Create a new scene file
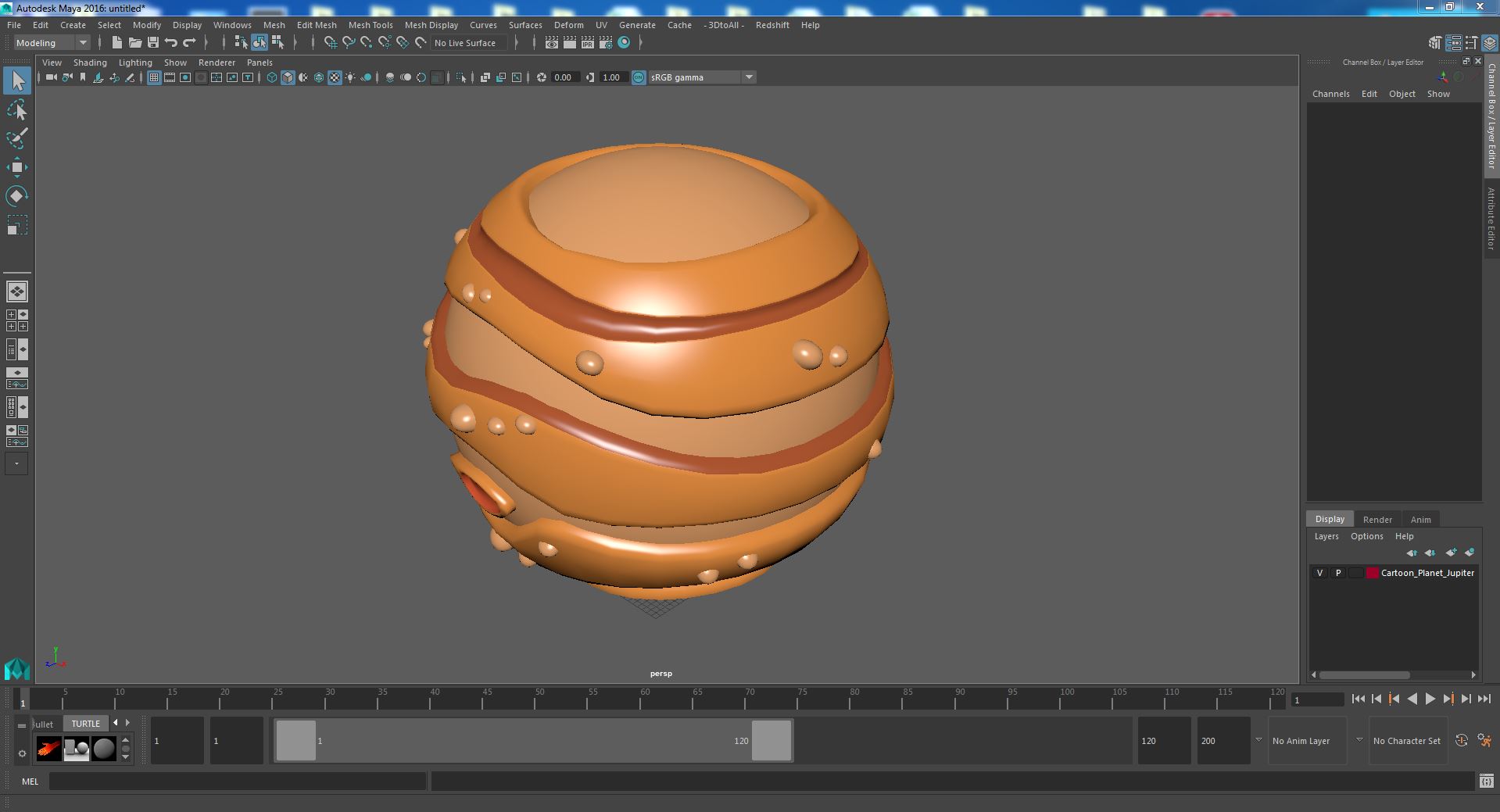The height and width of the screenshot is (812, 1500). coord(117,43)
